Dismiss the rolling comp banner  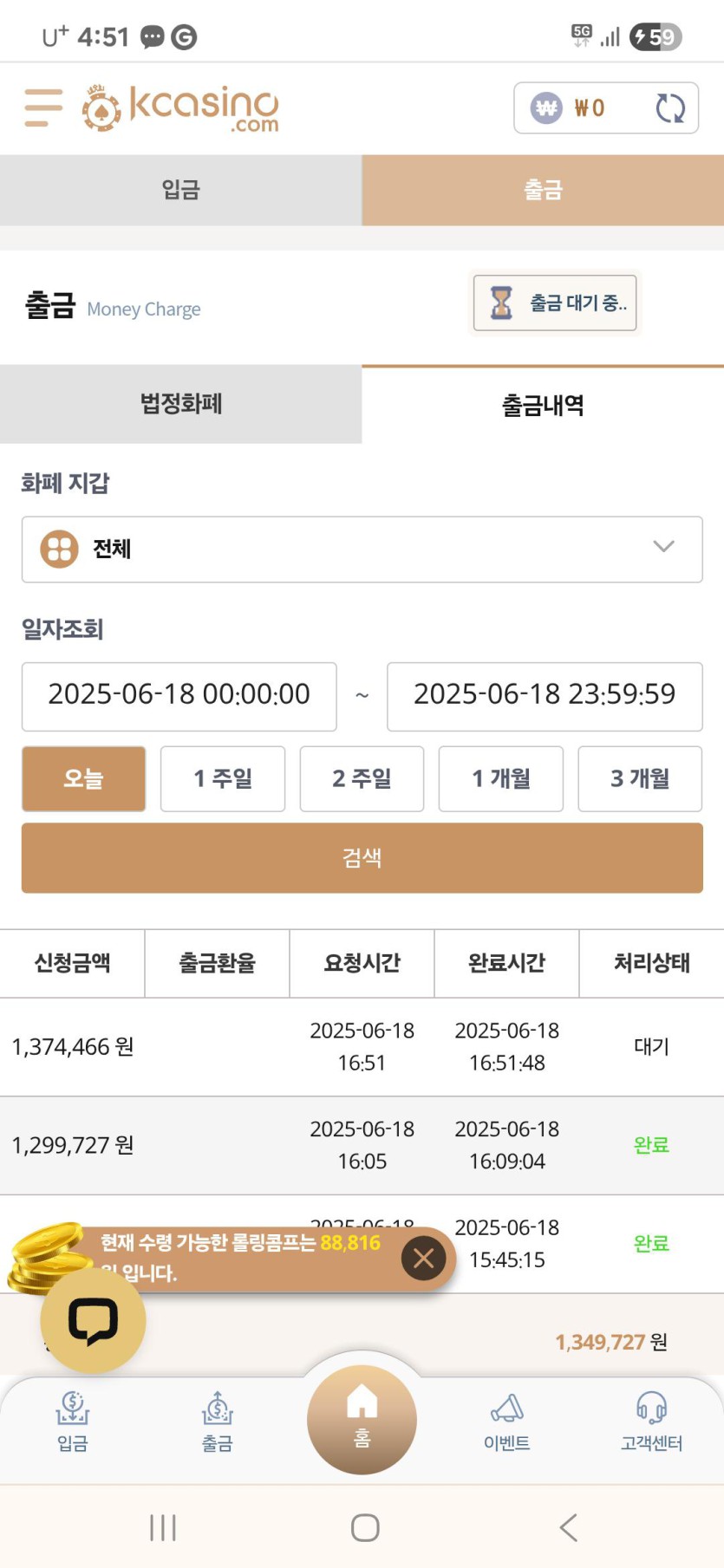(x=423, y=1258)
